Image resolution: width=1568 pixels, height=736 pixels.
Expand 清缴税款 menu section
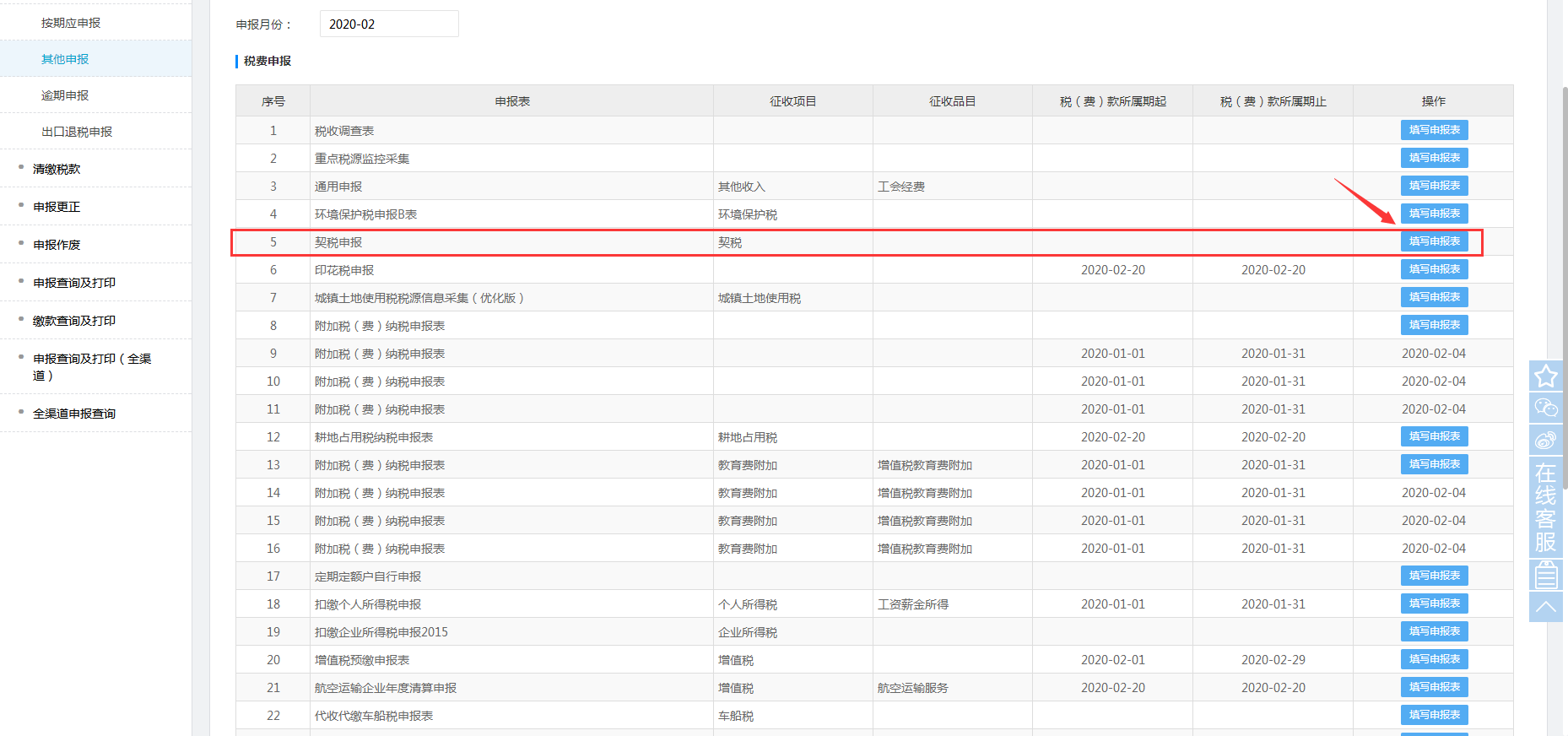tap(57, 169)
